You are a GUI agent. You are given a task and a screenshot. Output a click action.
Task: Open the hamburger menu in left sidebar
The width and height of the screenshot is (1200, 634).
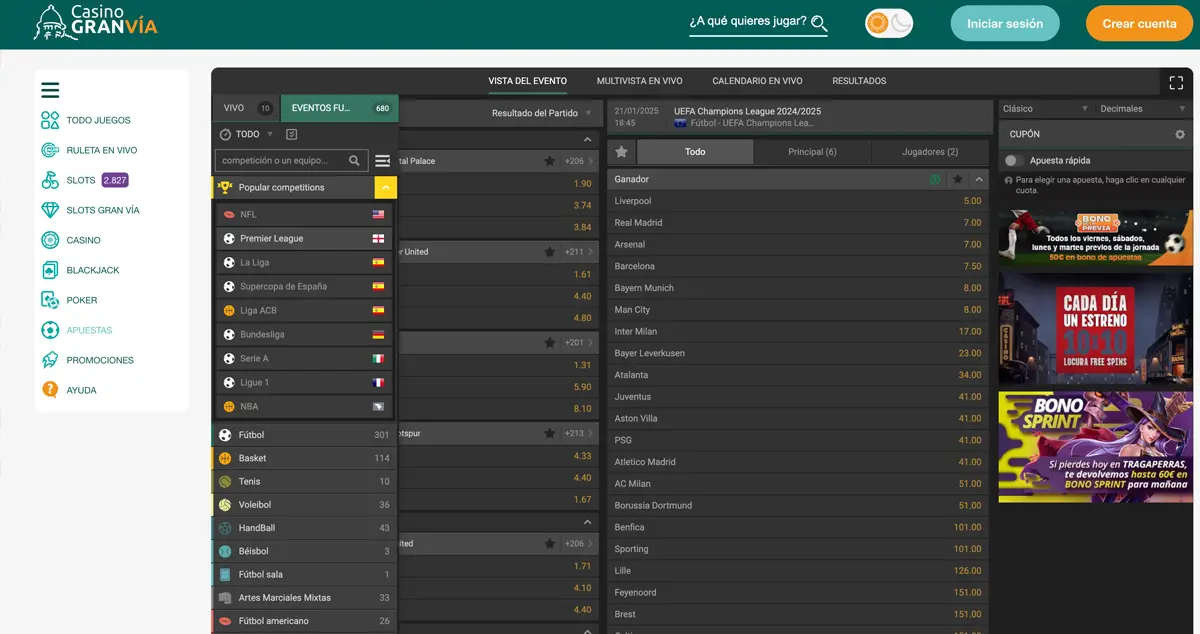(50, 90)
